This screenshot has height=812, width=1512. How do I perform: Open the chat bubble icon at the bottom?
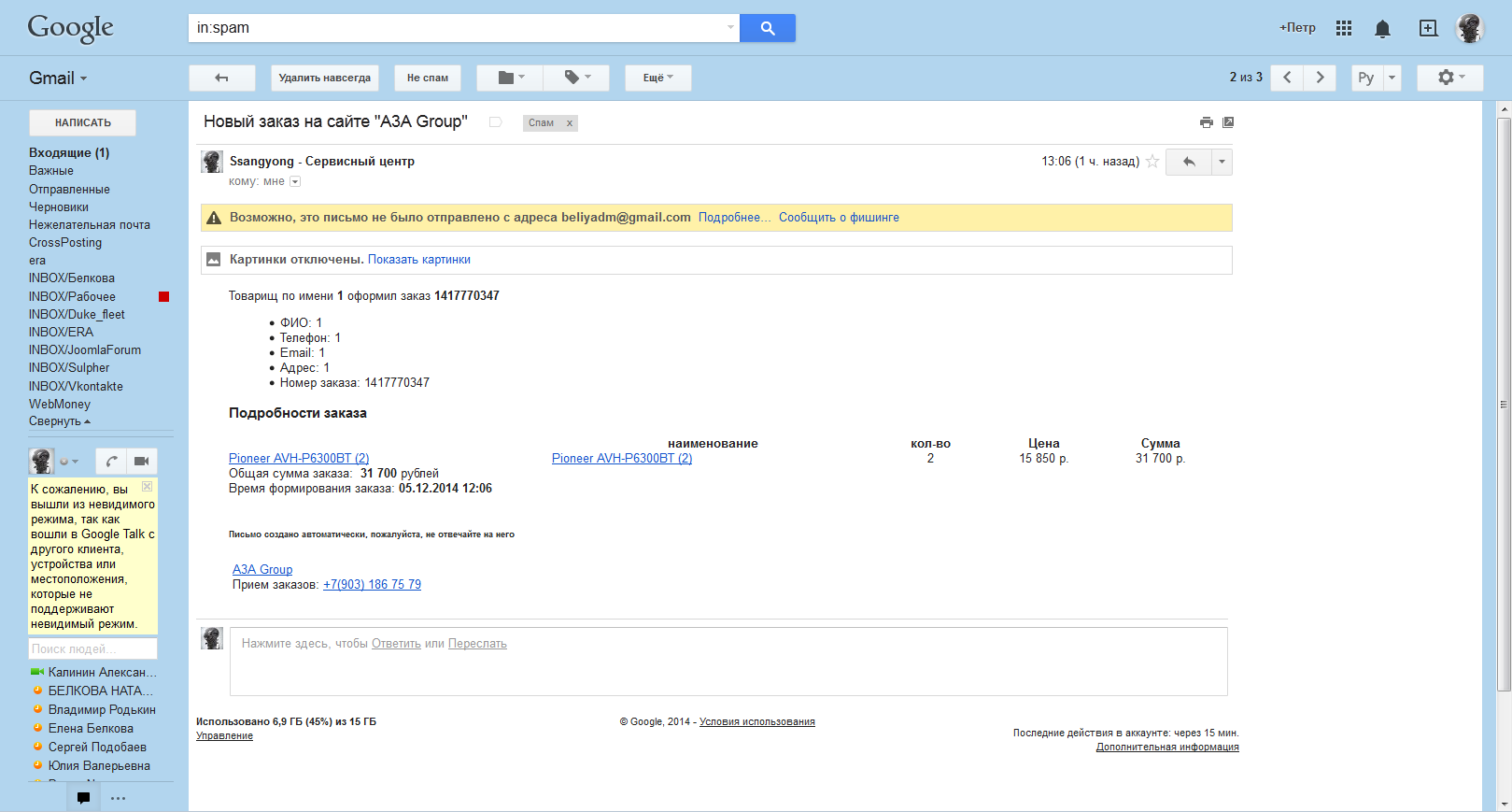[x=83, y=798]
